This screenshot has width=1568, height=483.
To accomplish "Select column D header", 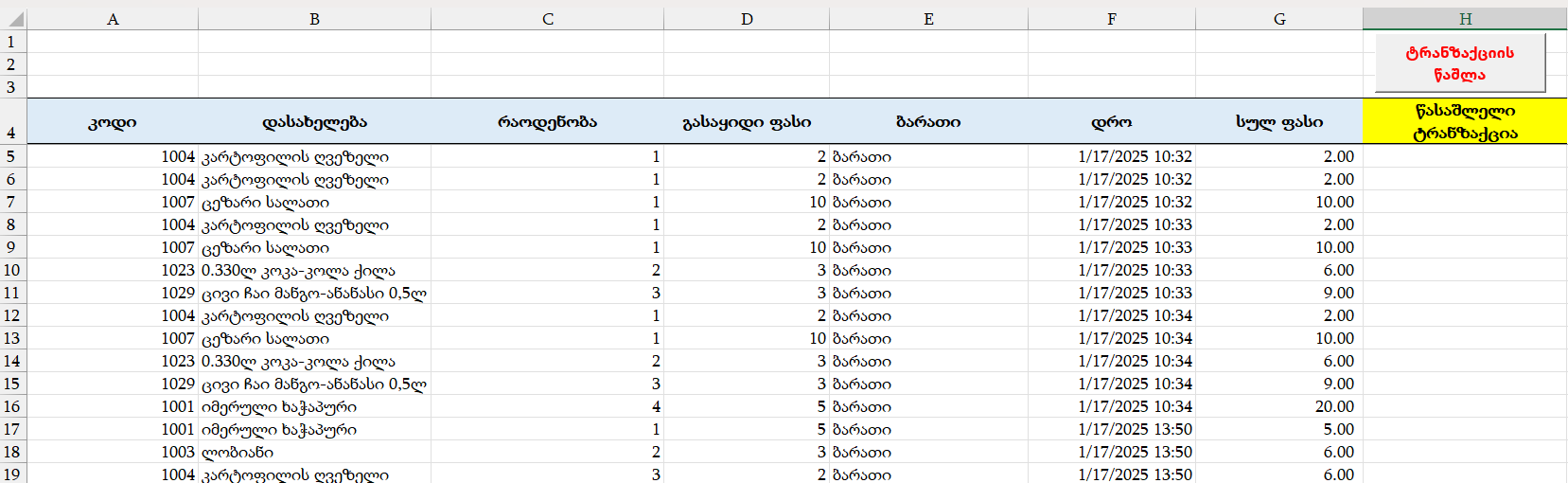I will point(747,19).
